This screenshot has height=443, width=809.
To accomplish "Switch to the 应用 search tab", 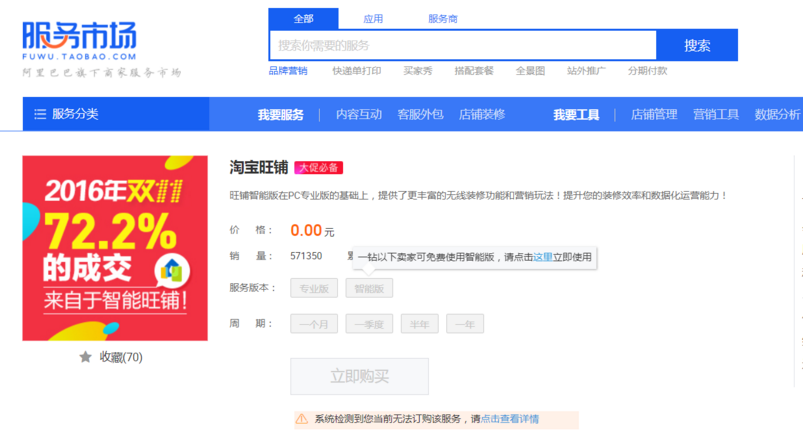I will click(373, 19).
